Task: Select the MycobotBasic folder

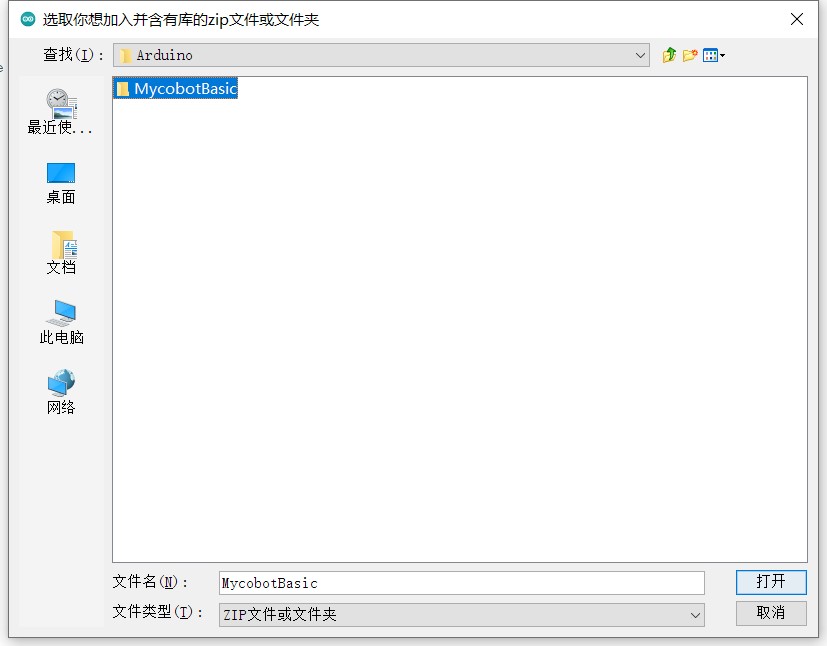Action: pyautogui.click(x=176, y=89)
